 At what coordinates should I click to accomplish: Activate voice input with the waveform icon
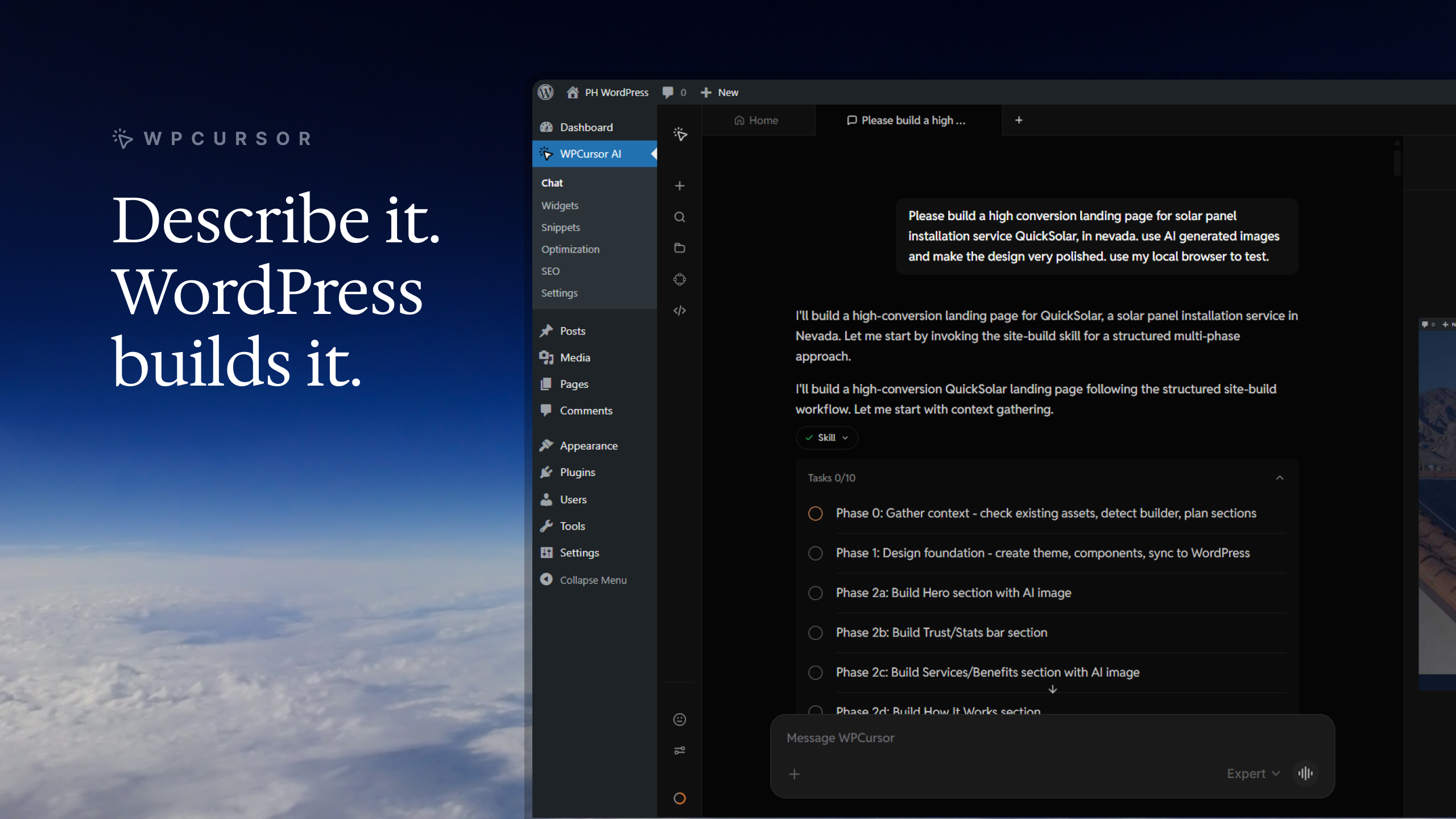point(1306,773)
